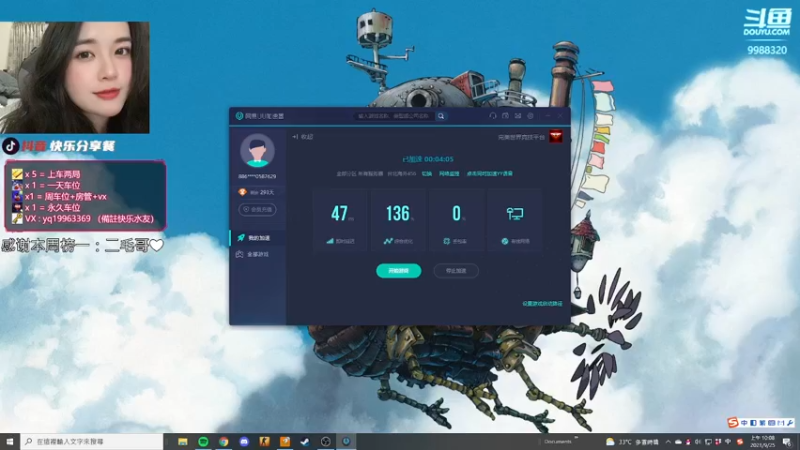This screenshot has width=800, height=450.
Task: Open the orange app icon on the taskbar
Action: [285, 441]
